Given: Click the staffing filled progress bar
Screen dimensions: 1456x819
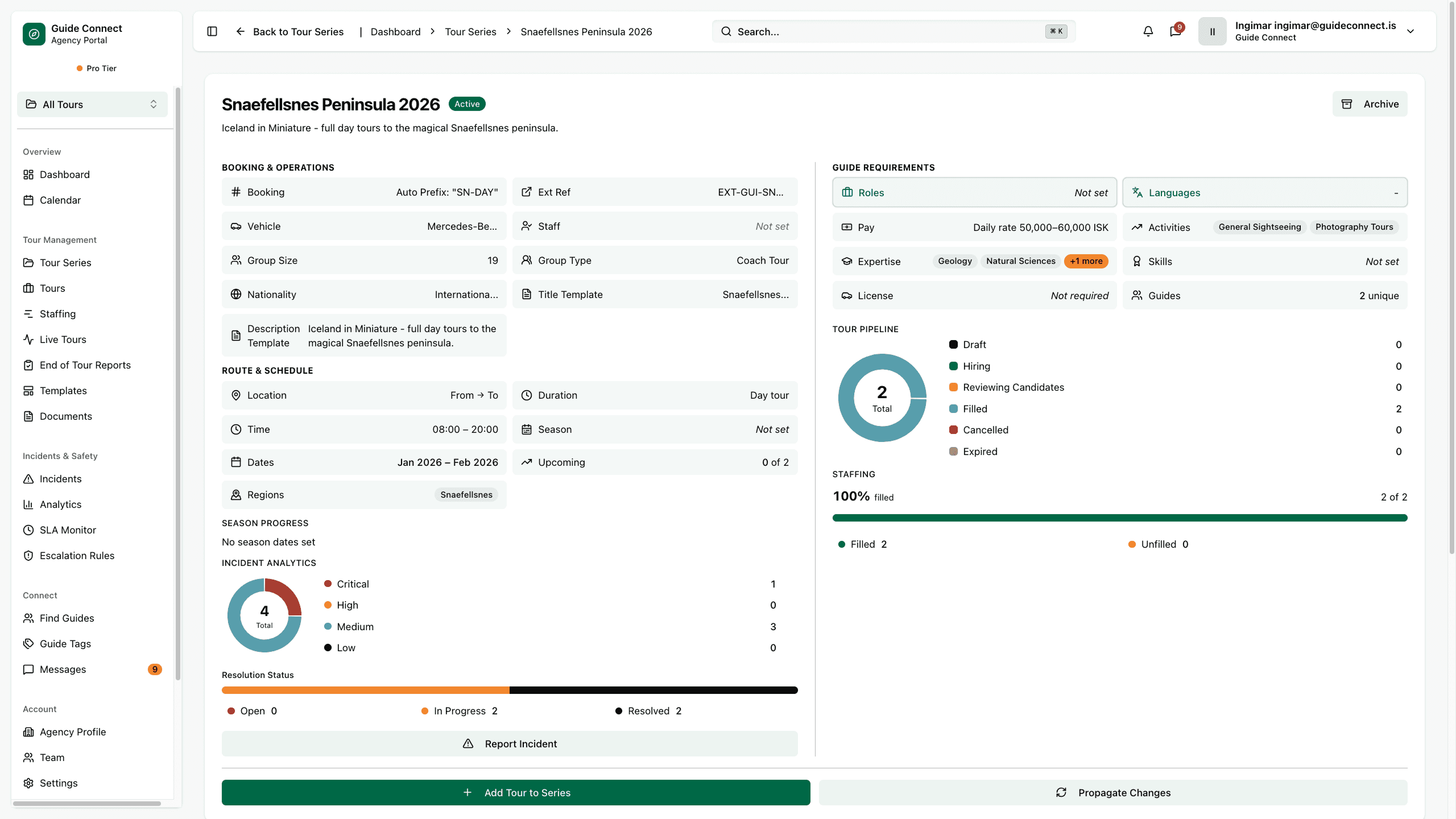Looking at the screenshot, I should click(x=1119, y=518).
